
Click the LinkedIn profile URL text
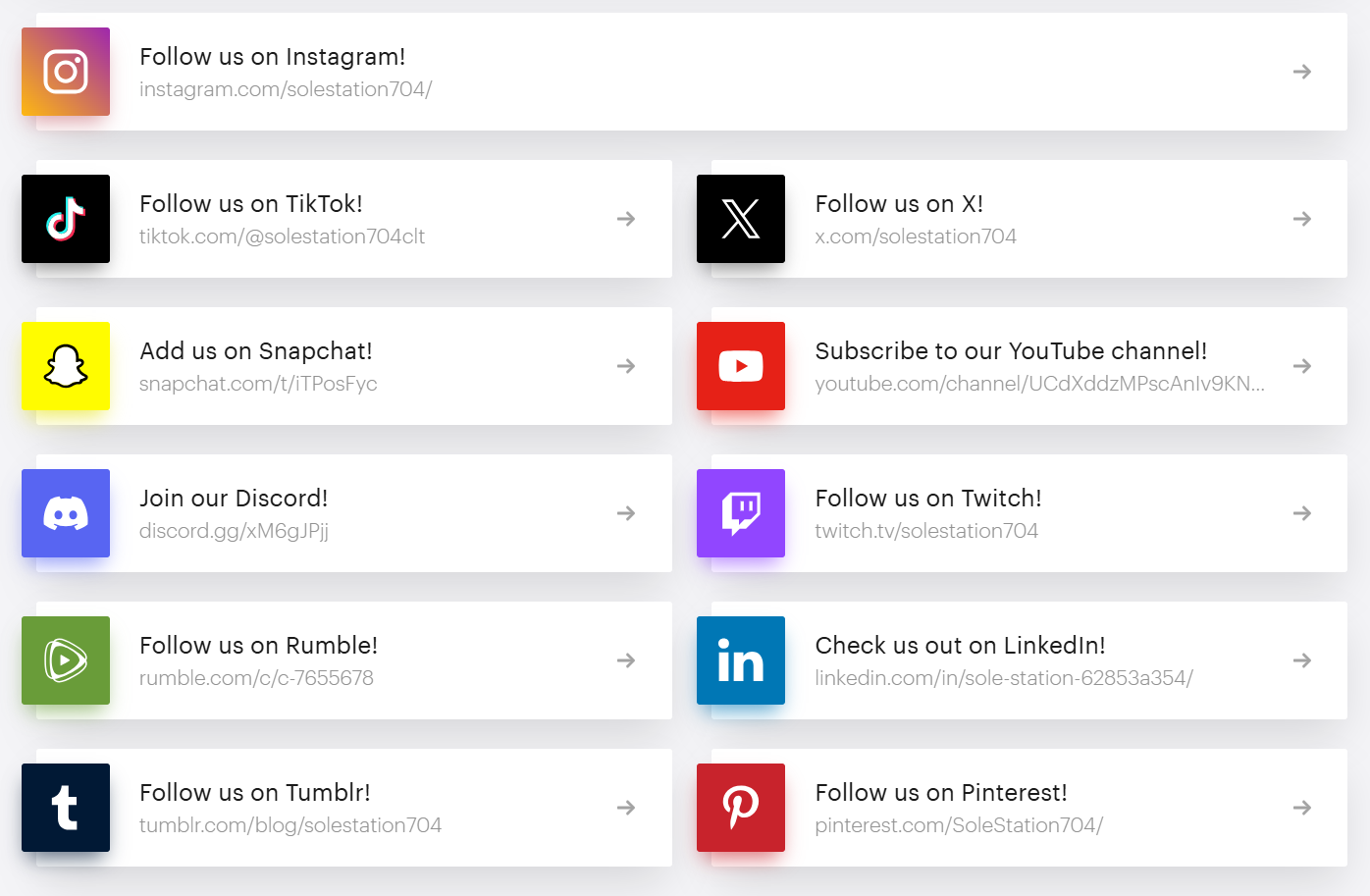tap(1004, 678)
